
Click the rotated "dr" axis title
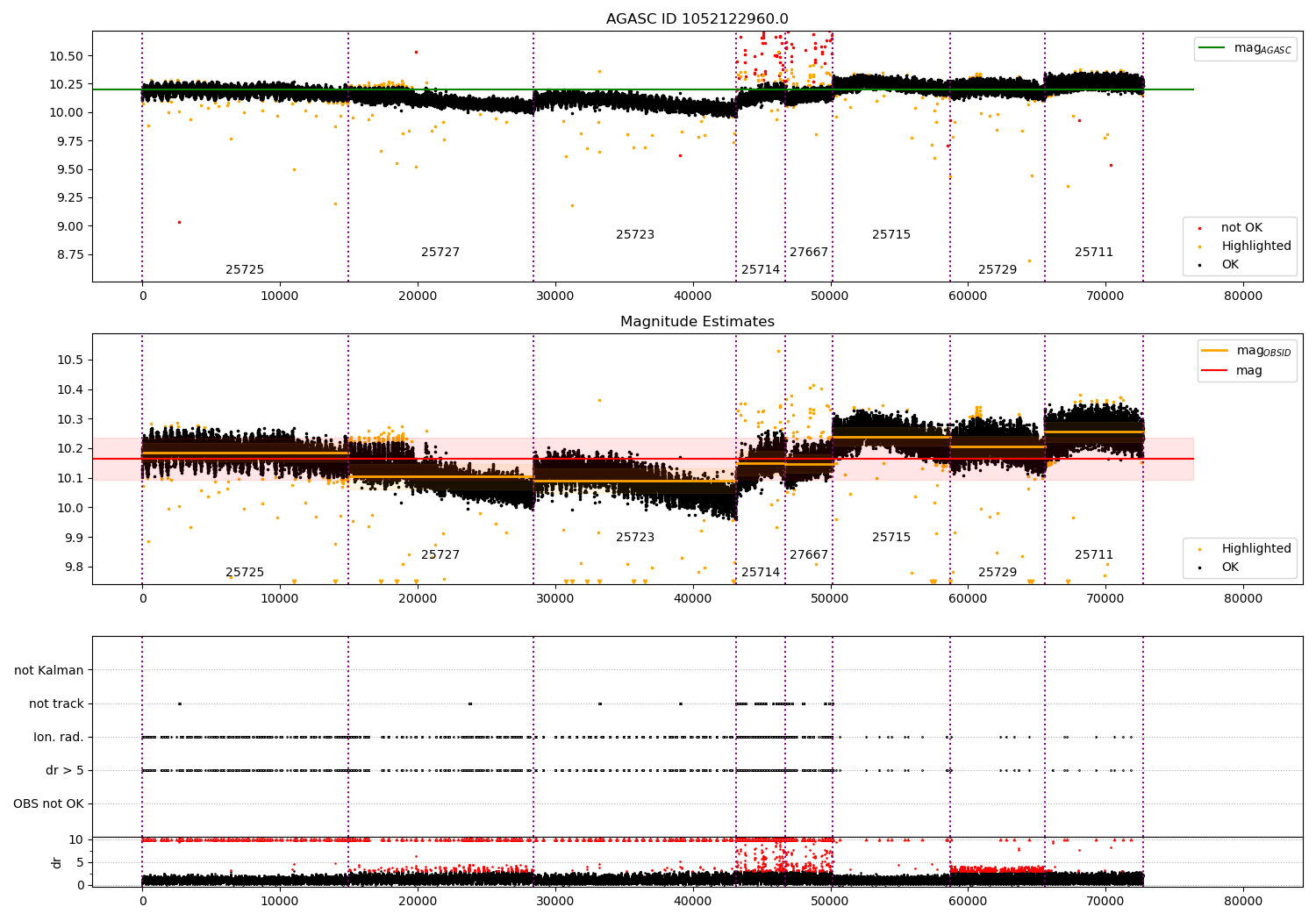[x=57, y=862]
